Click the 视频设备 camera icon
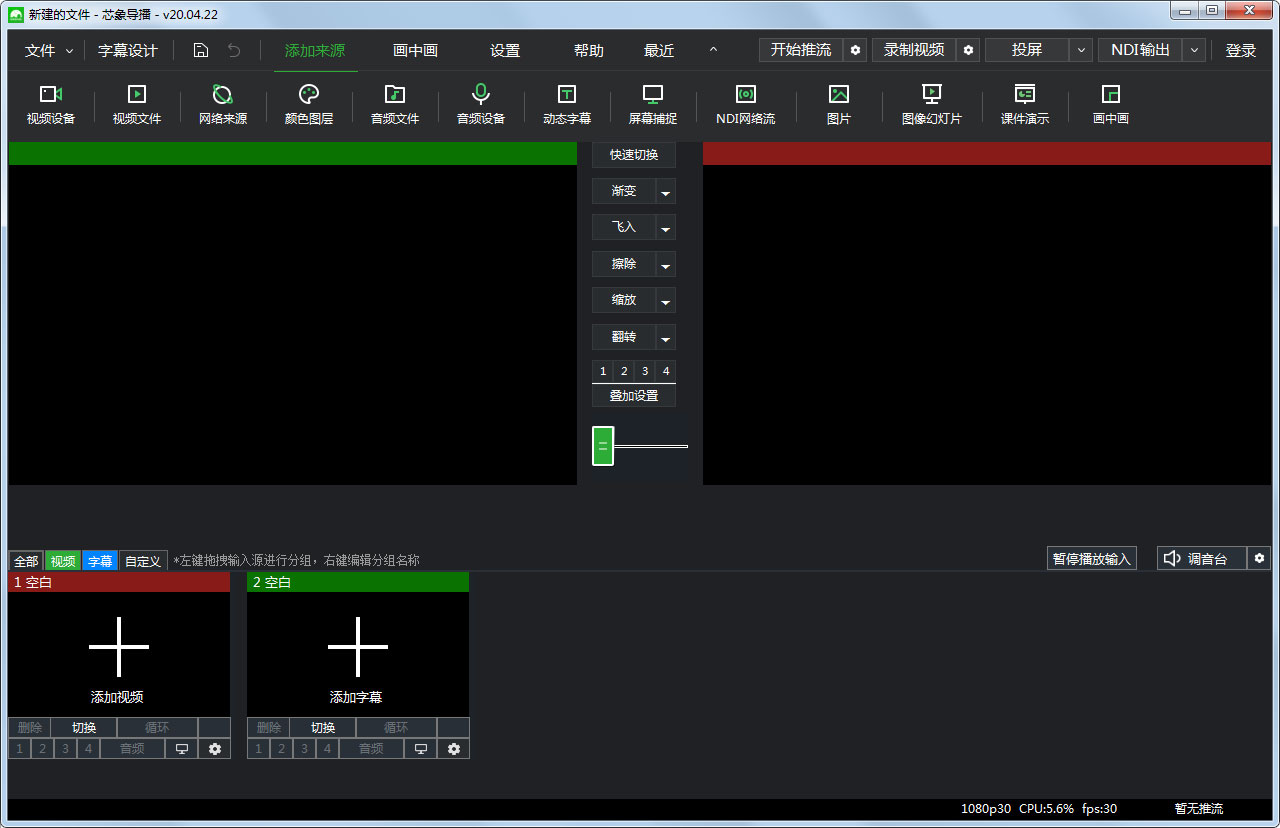The width and height of the screenshot is (1280, 828). pyautogui.click(x=51, y=95)
